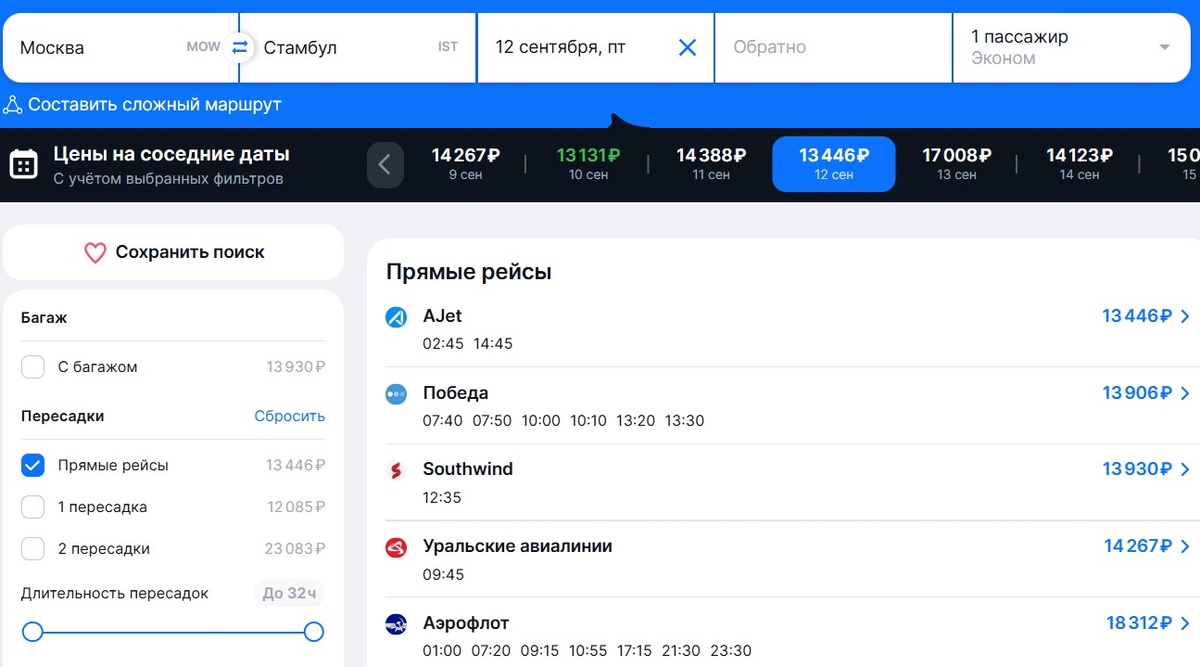Click С багажом price 13 930₽
Viewport: 1200px width, 667px height.
[x=296, y=367]
